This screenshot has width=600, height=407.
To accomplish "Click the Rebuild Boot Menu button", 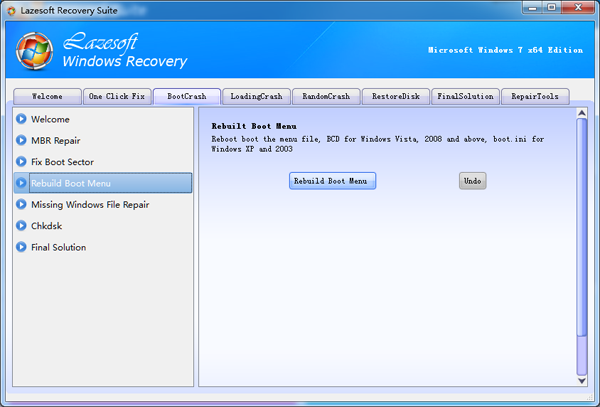I will [332, 181].
